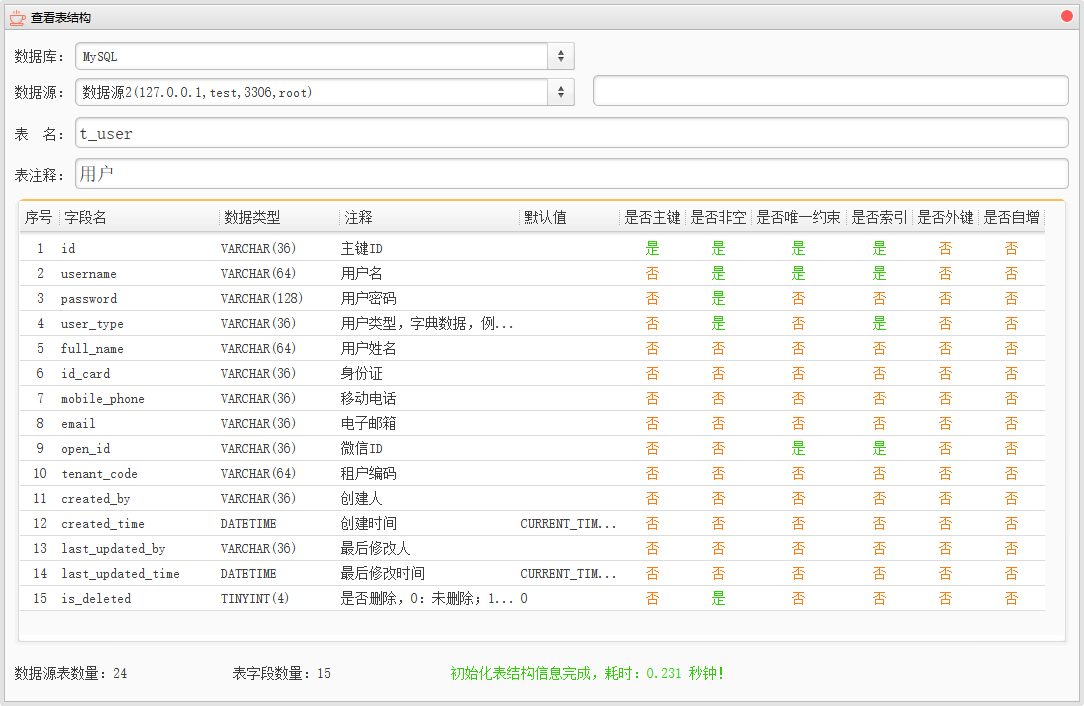Click the 是否外键 column header
Screen dimensions: 1084x706
click(x=945, y=217)
